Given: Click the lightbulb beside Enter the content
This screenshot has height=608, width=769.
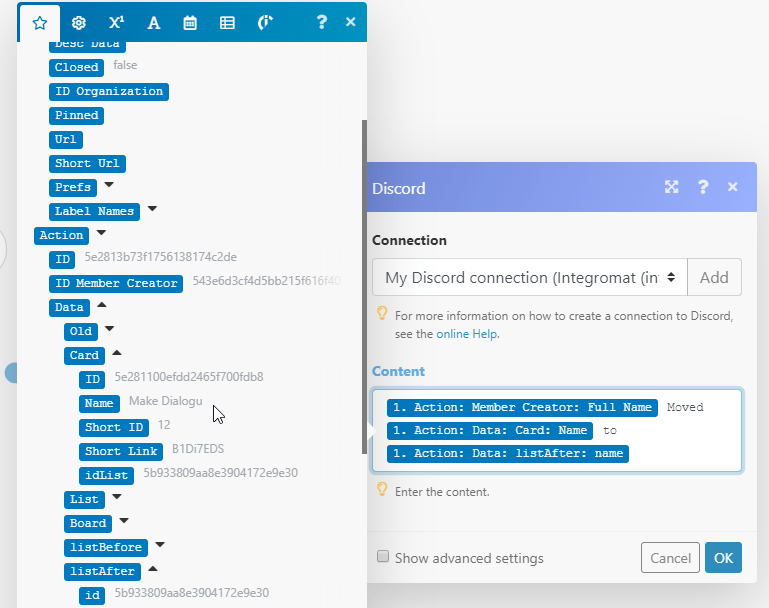Looking at the screenshot, I should point(382,489).
